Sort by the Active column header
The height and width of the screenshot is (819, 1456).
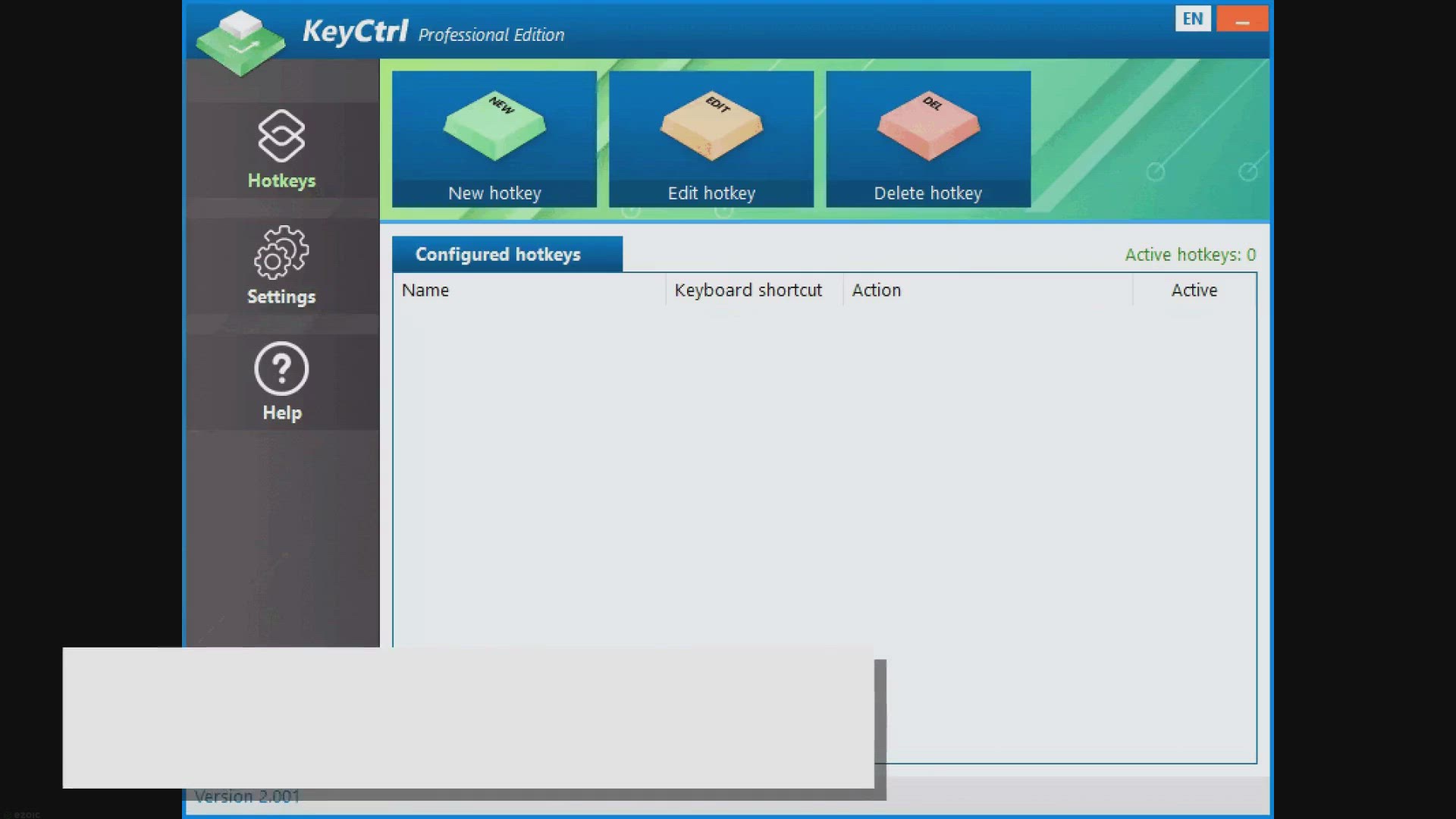pyautogui.click(x=1194, y=290)
